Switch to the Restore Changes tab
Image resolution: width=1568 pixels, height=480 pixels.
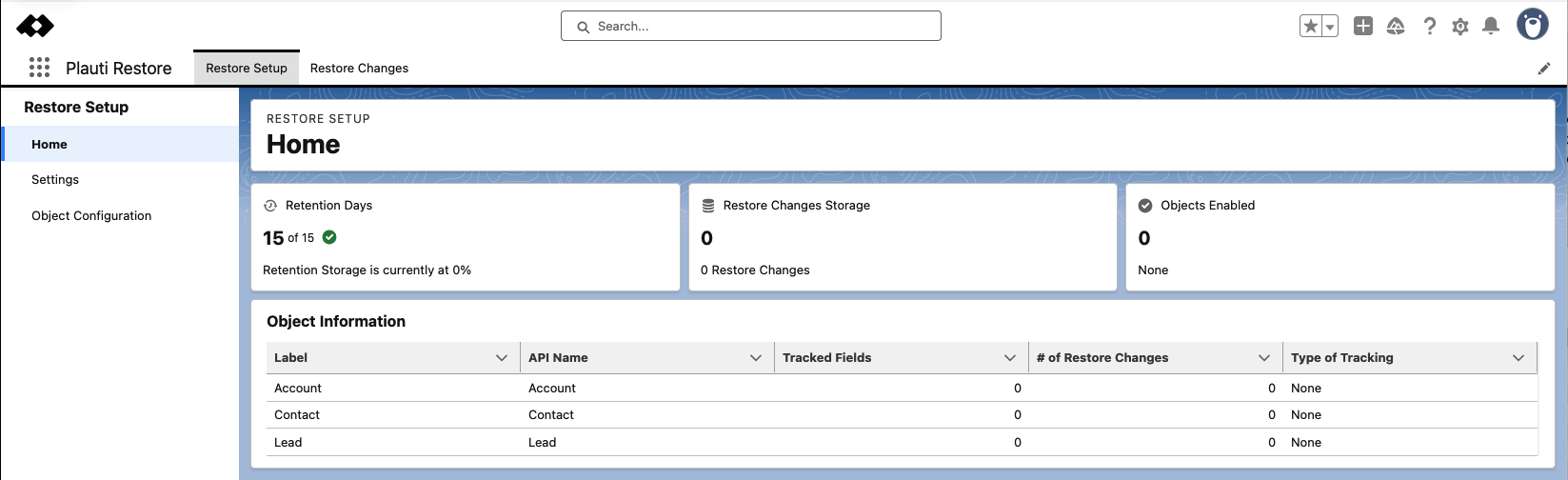[x=359, y=68]
